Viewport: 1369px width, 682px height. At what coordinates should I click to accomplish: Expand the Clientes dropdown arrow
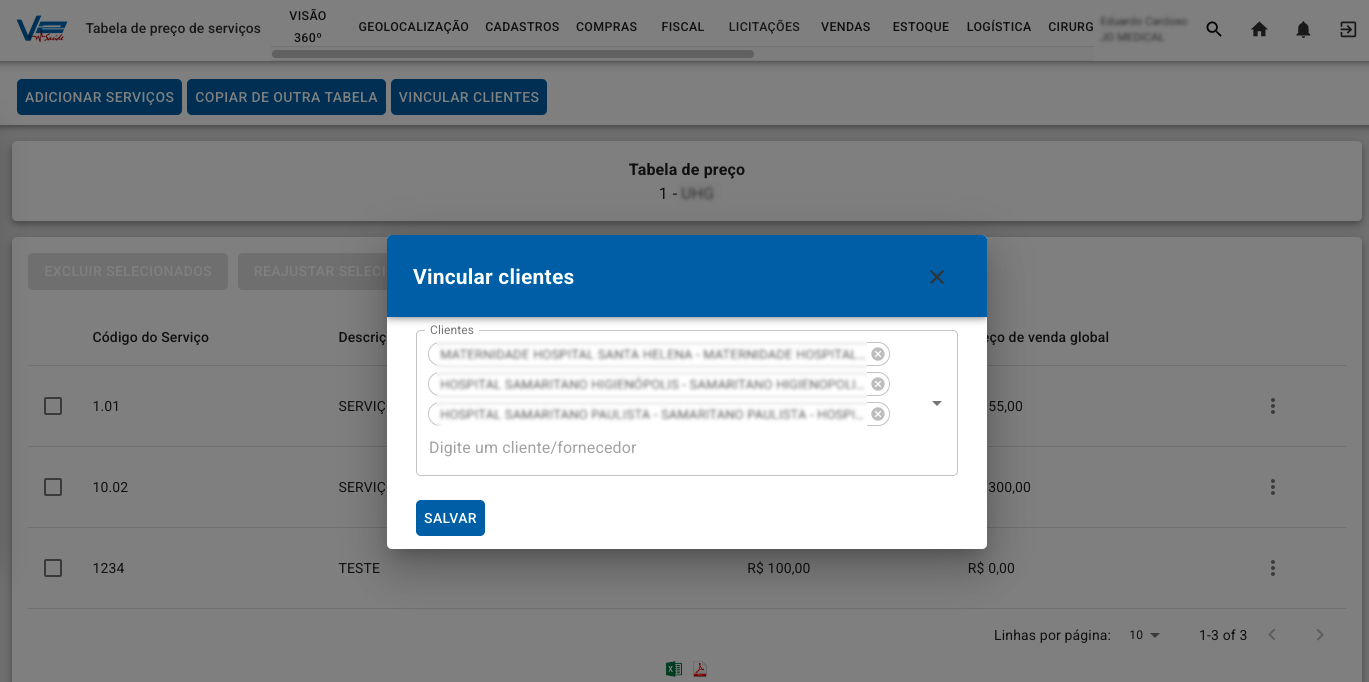coord(937,403)
